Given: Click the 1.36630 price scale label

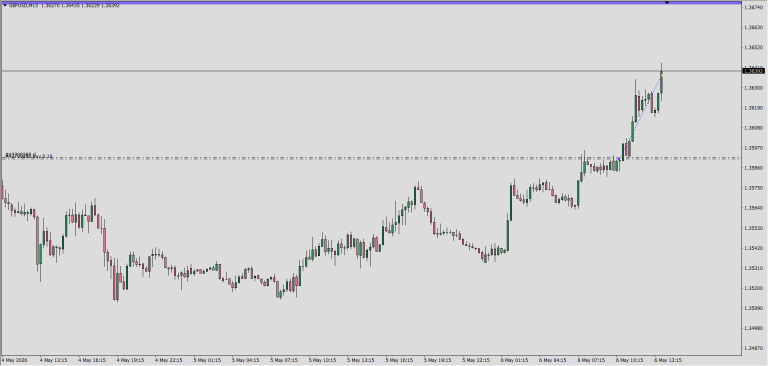Looking at the screenshot, I should 754,27.
